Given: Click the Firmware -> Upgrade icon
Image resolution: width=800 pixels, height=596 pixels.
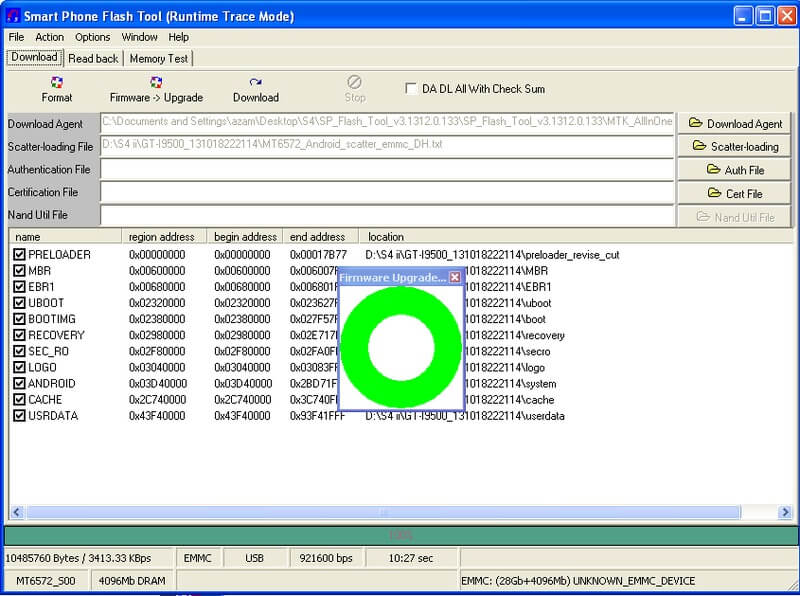Looking at the screenshot, I should tap(156, 82).
